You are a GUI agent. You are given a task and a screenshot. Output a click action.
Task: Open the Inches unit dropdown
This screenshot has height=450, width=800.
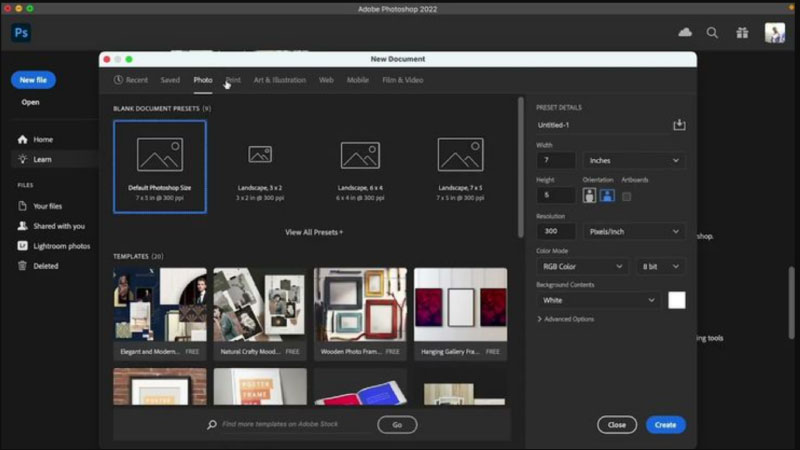(x=634, y=161)
